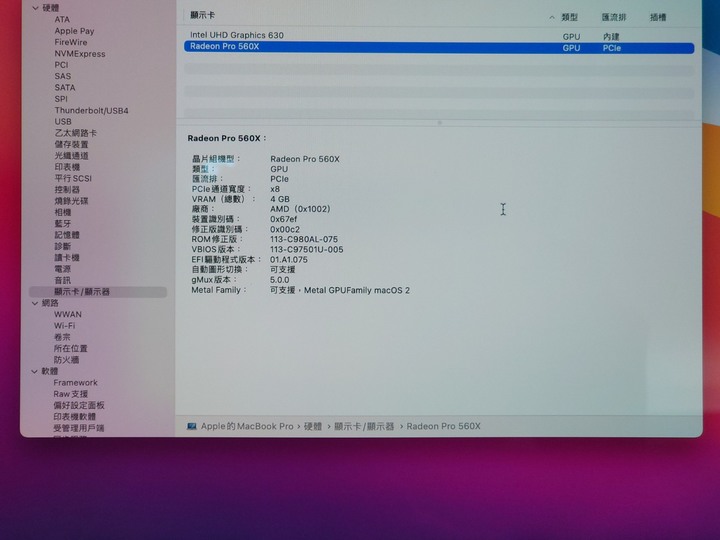Viewport: 720px width, 540px height.
Task: Select 印表機軟體 in the sidebar
Action: (74, 416)
